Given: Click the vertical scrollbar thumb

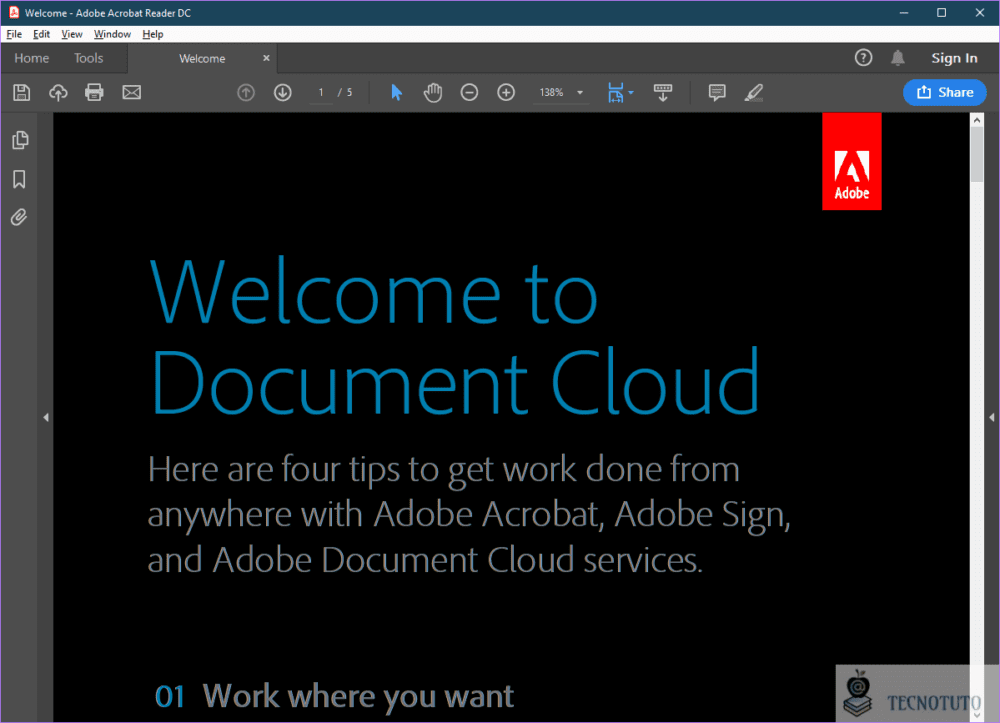Looking at the screenshot, I should 977,154.
